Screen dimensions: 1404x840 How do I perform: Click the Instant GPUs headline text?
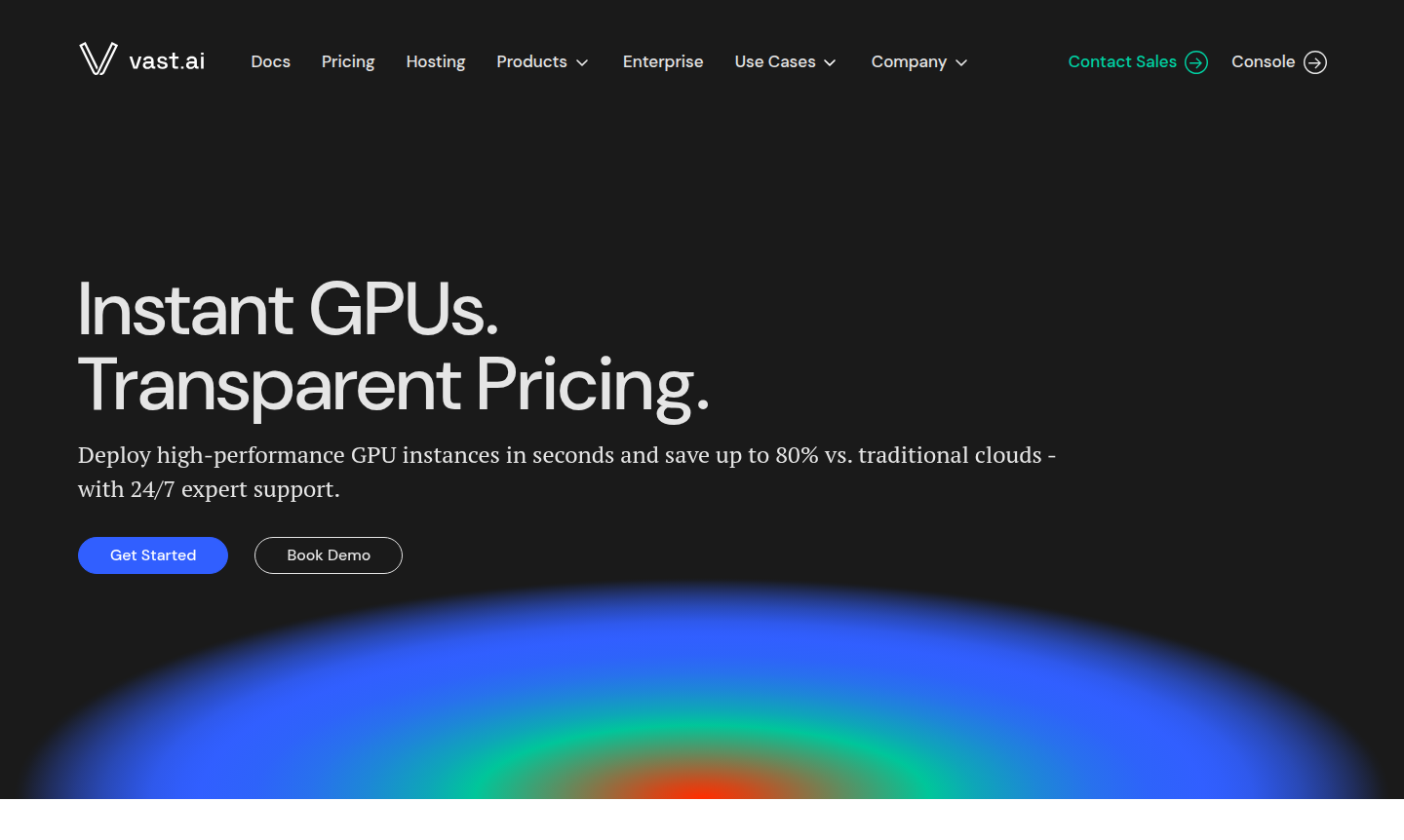tap(288, 310)
